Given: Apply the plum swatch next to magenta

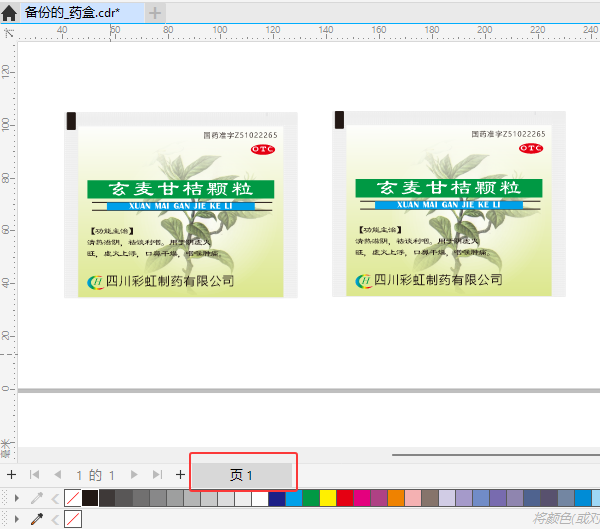Looking at the screenshot, I should tap(379, 498).
